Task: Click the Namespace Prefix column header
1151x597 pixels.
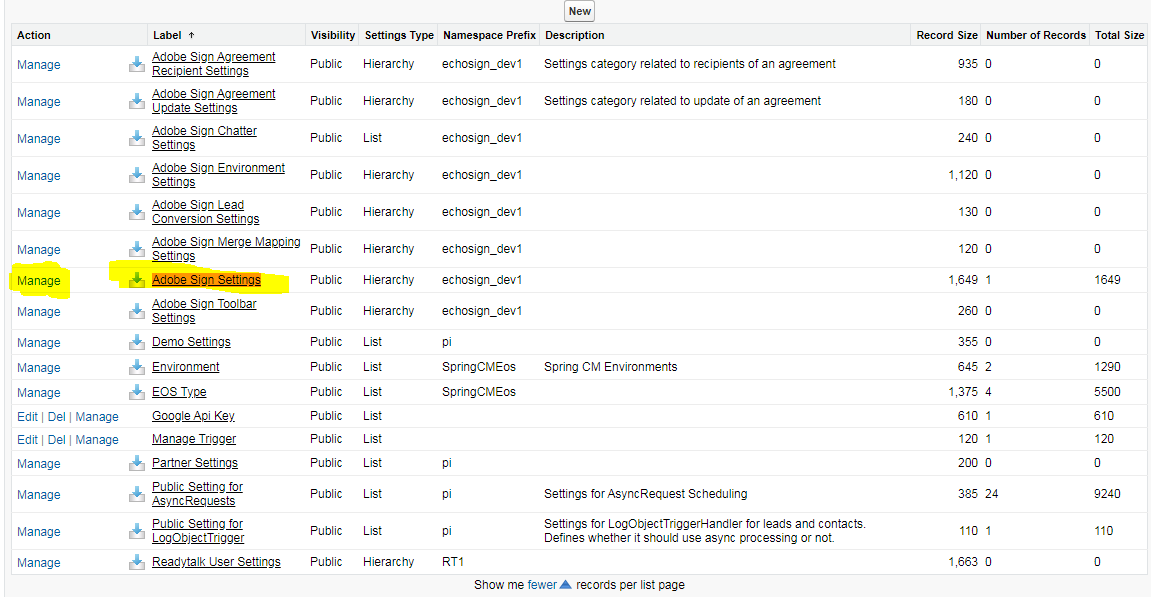Action: 490,35
